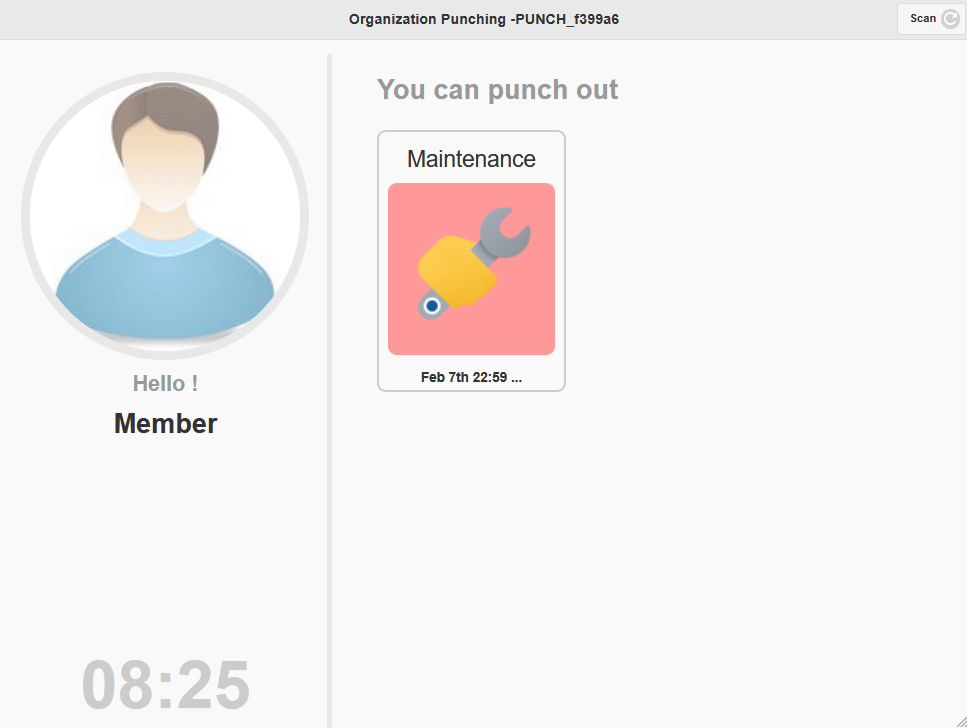Click the Organization Punching window title
967x728 pixels.
coord(484,19)
